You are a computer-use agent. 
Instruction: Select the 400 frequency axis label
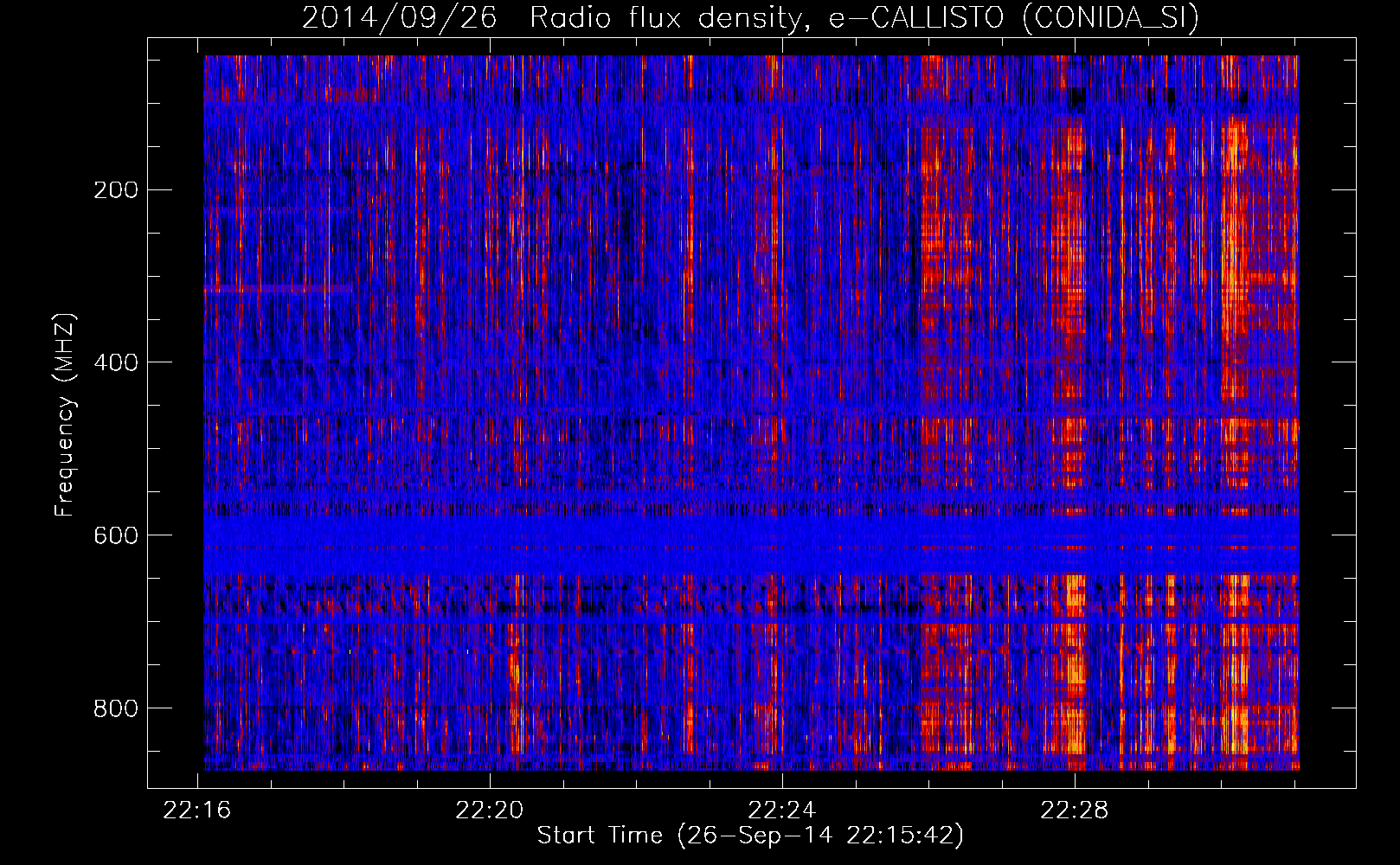[x=115, y=363]
